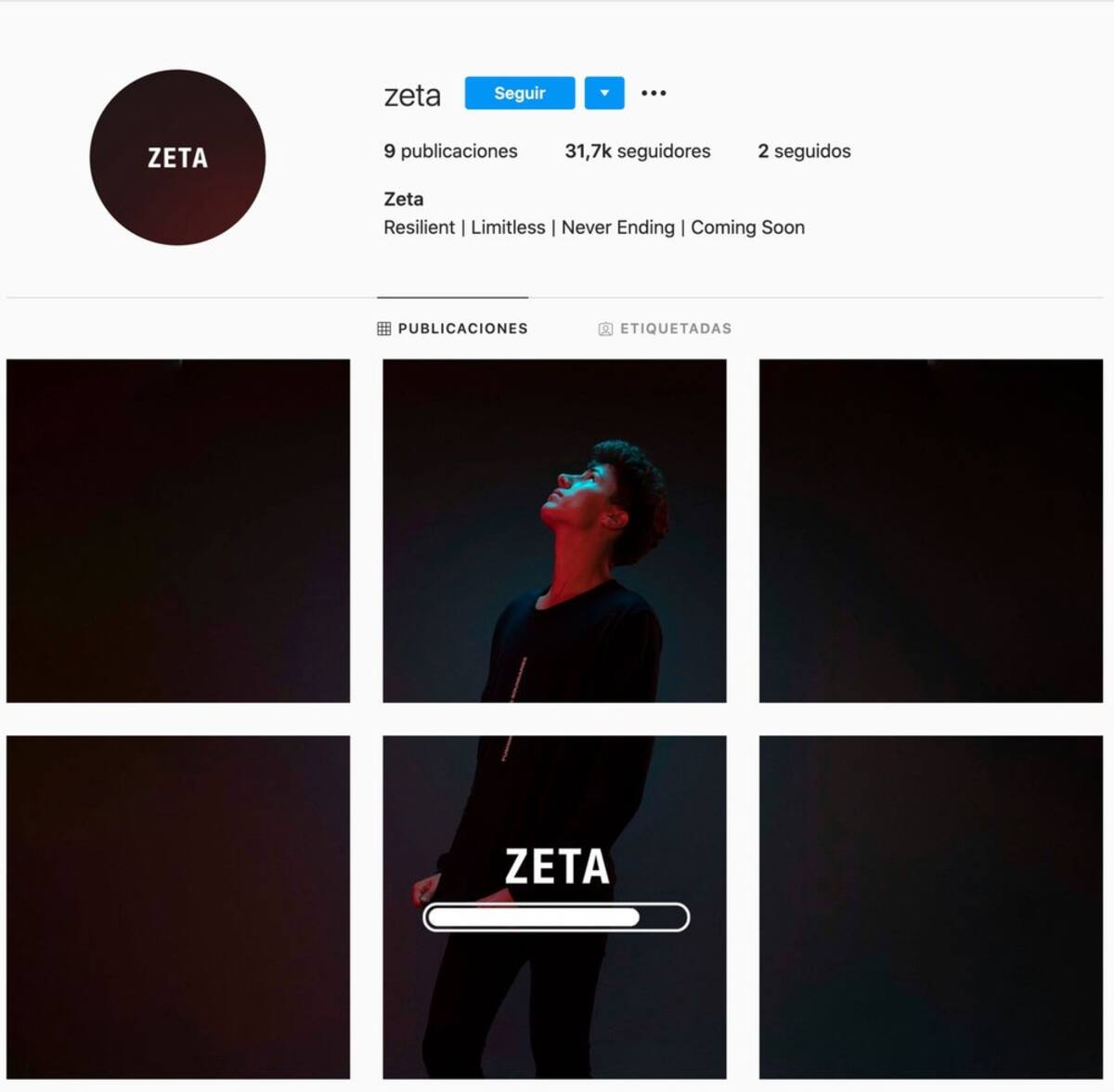
Task: Open the post showing man looking up
Action: coord(554,531)
